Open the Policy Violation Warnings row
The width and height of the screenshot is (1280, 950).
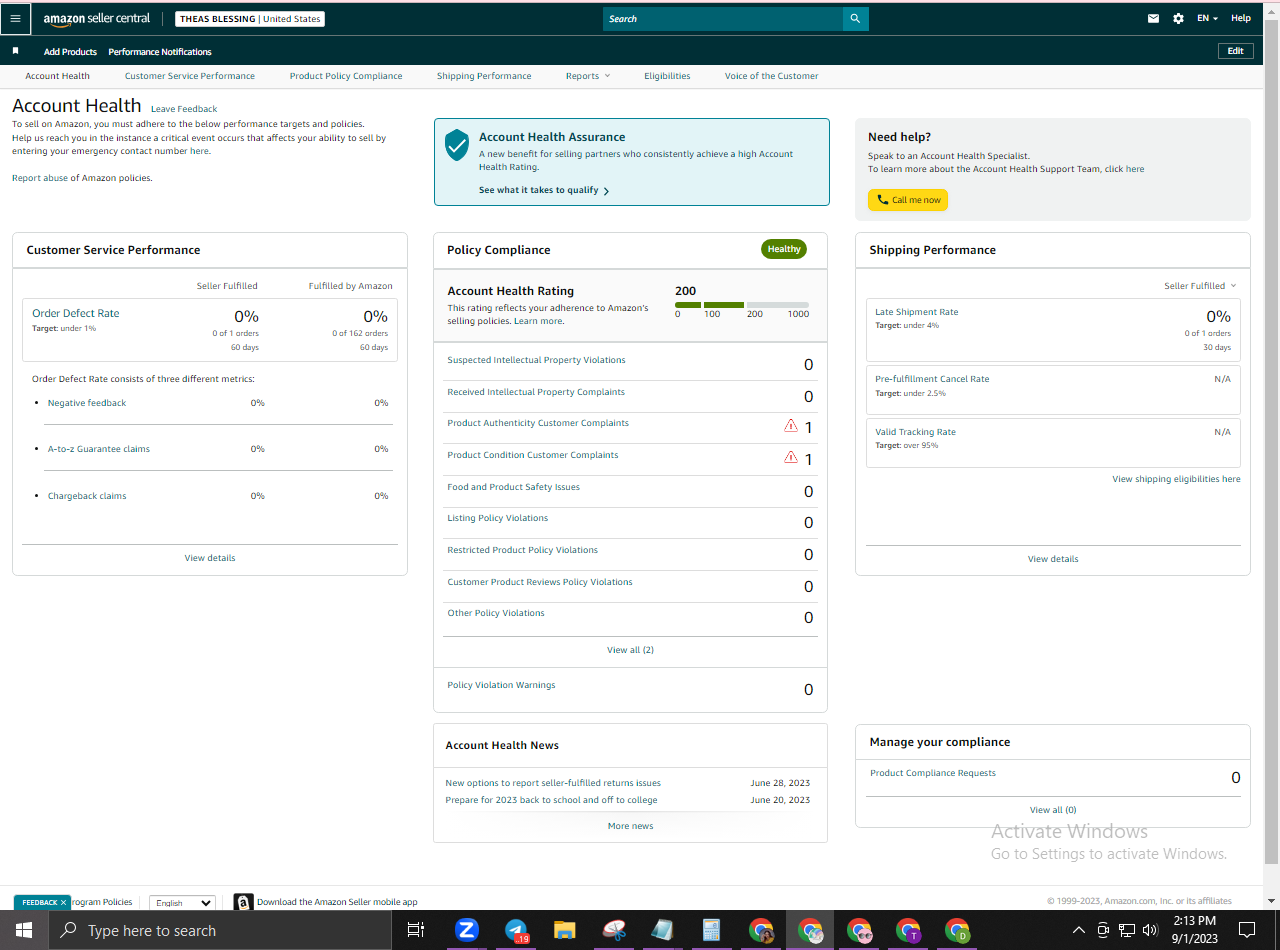click(x=630, y=689)
